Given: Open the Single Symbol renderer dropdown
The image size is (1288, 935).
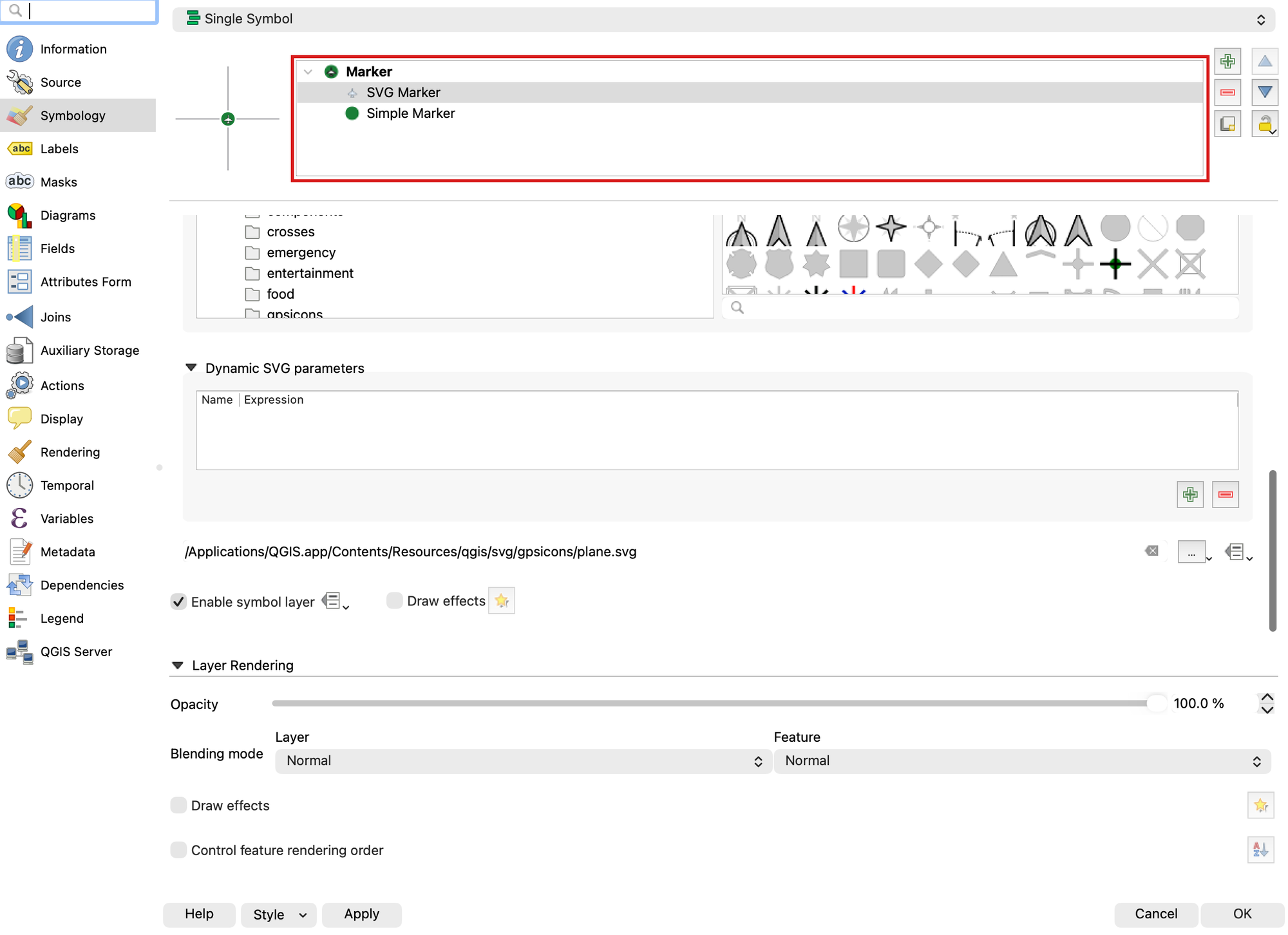Looking at the screenshot, I should click(x=723, y=19).
